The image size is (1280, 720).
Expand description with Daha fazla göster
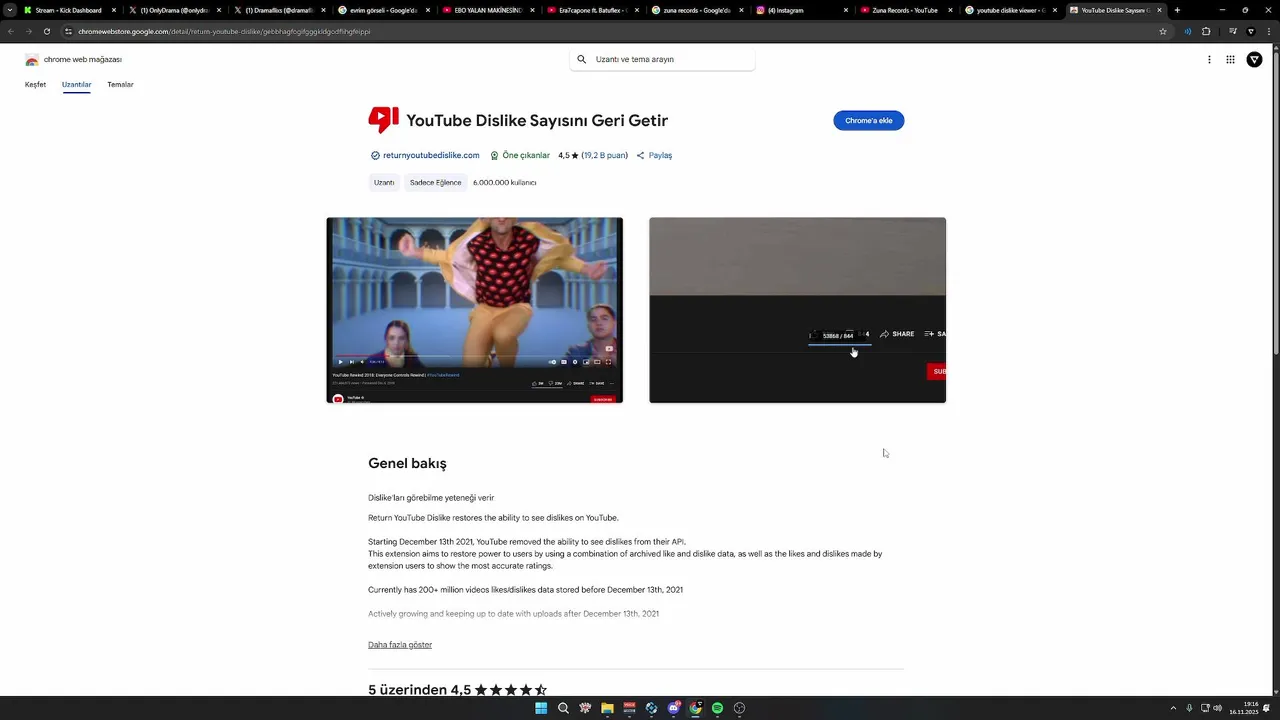tap(400, 645)
